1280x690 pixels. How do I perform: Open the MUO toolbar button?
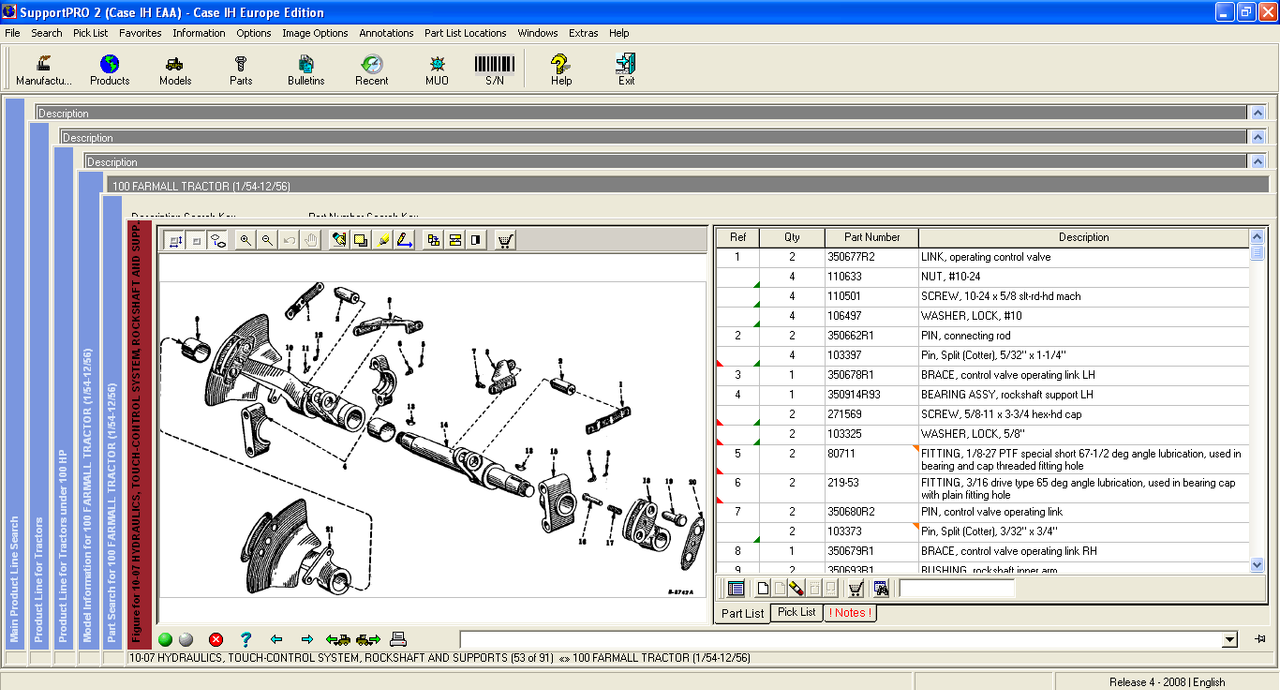(x=437, y=70)
